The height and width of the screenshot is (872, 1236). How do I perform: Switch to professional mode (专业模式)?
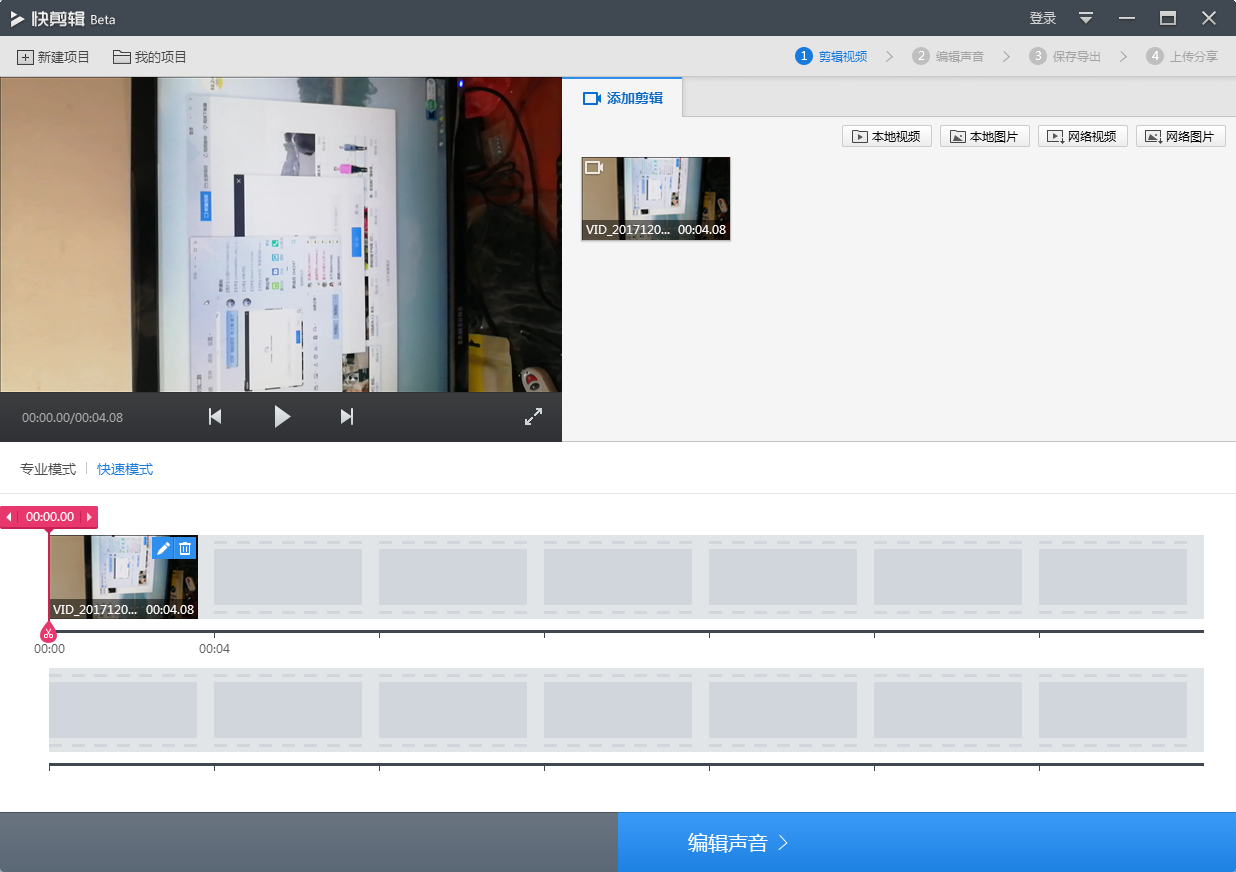(x=48, y=469)
